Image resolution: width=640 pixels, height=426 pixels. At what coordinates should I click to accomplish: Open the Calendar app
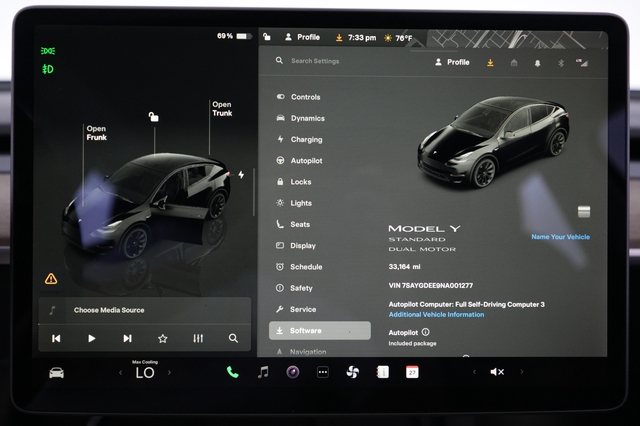412,372
